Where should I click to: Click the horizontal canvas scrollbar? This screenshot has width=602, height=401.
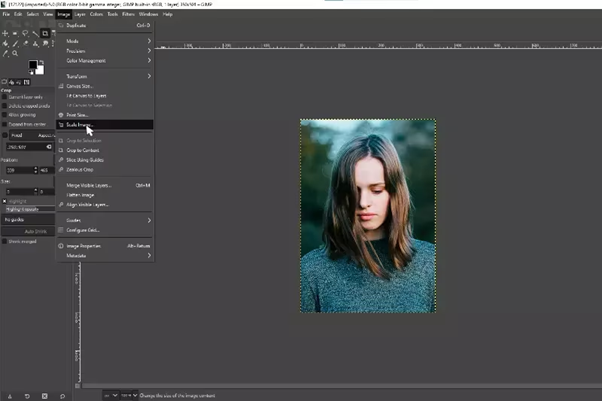click(342, 386)
